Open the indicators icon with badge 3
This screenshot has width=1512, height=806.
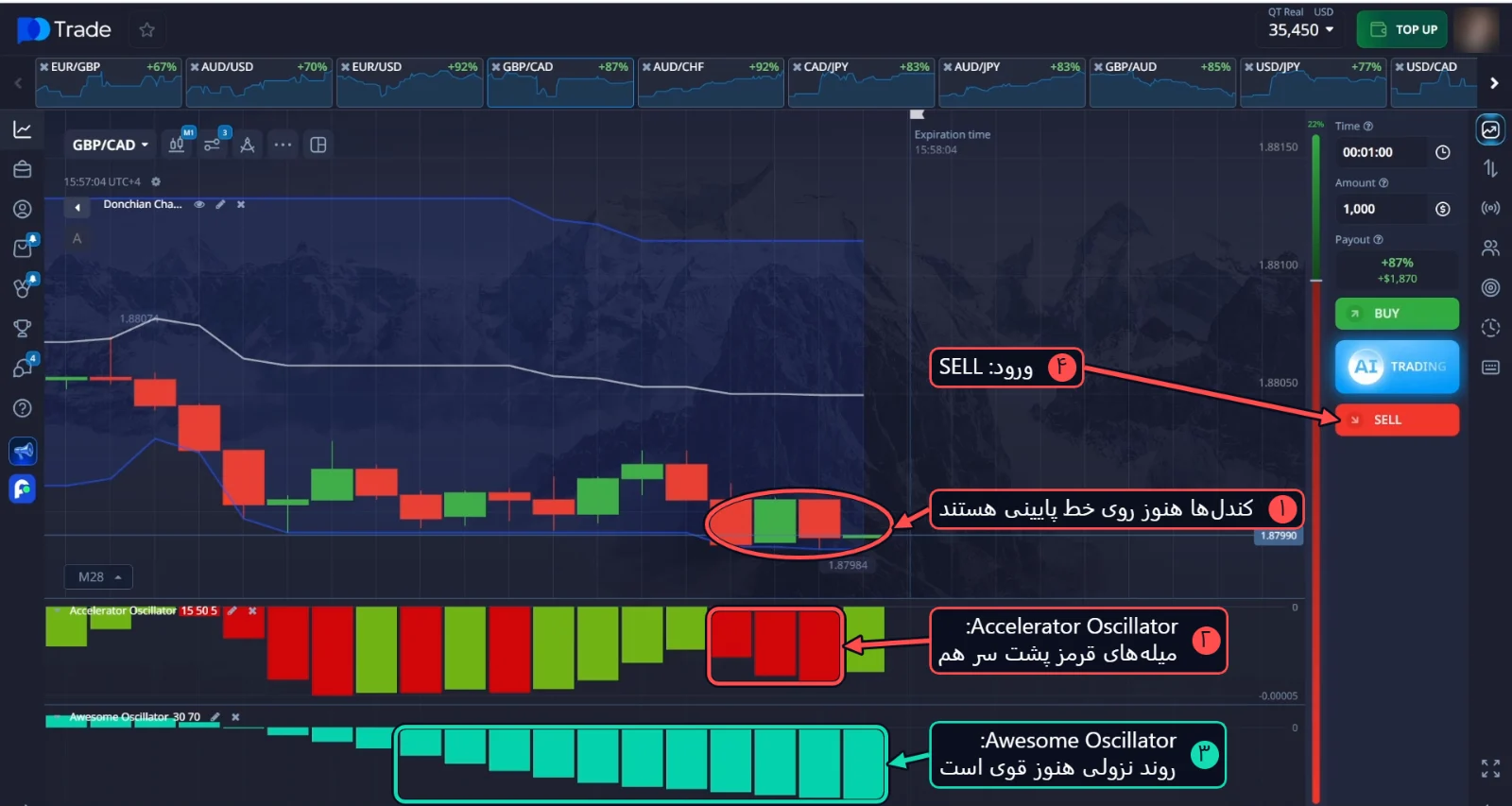click(x=212, y=145)
